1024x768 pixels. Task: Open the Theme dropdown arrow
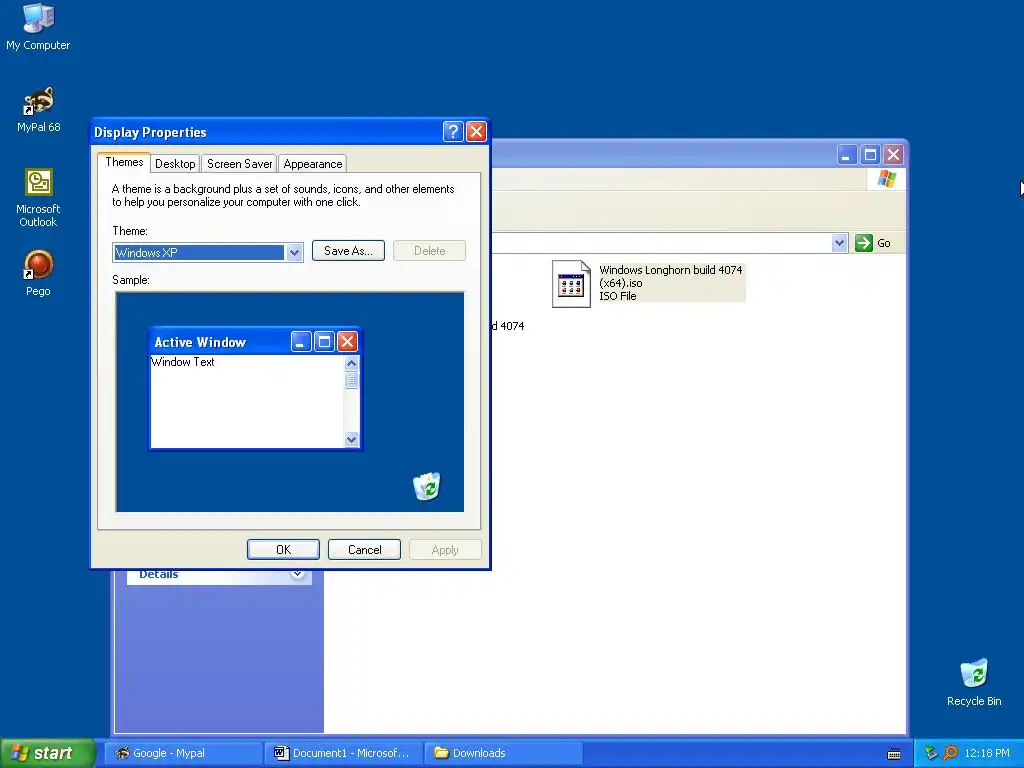[294, 253]
